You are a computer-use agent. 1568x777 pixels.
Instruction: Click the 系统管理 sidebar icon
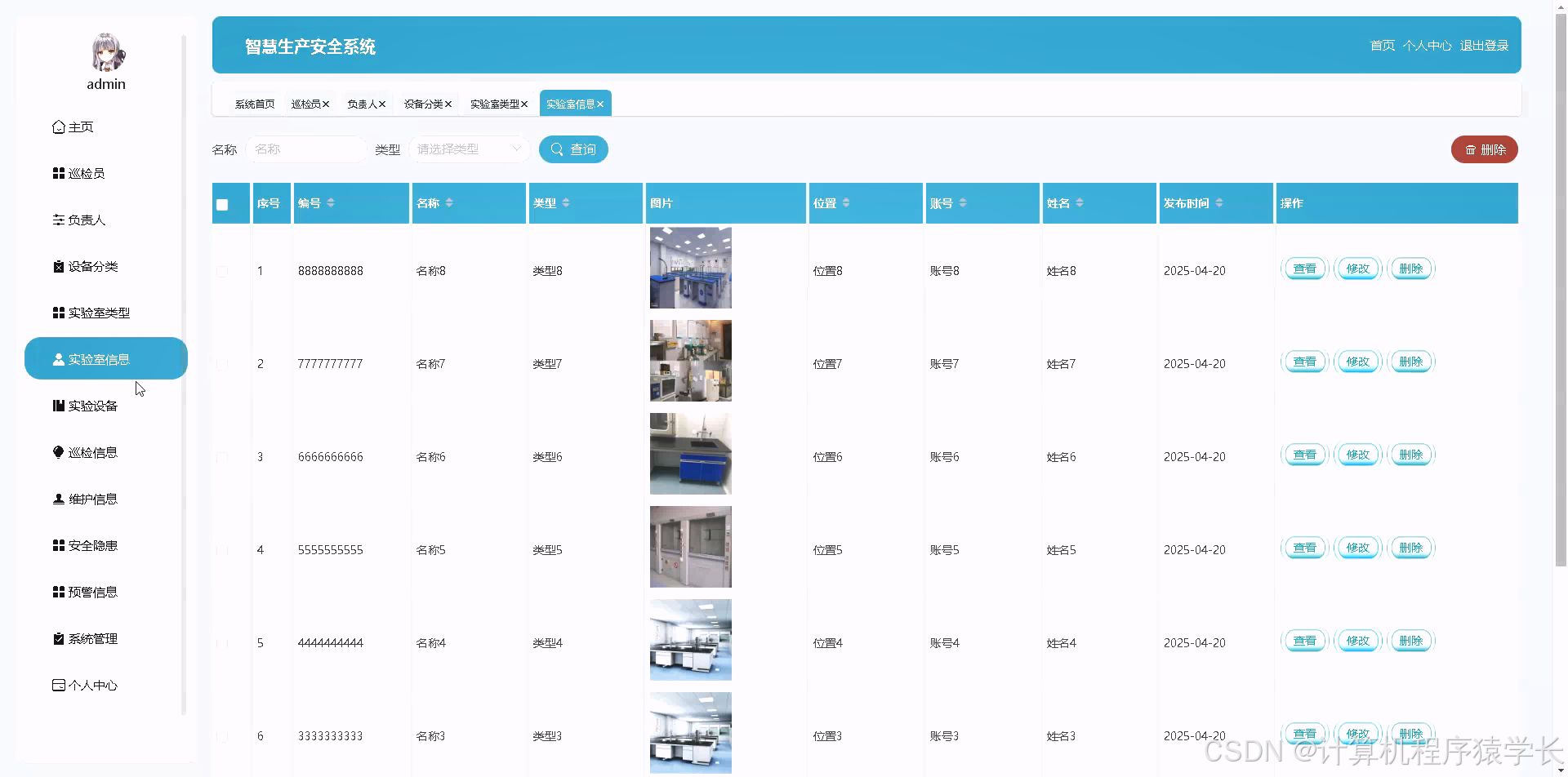(x=58, y=639)
